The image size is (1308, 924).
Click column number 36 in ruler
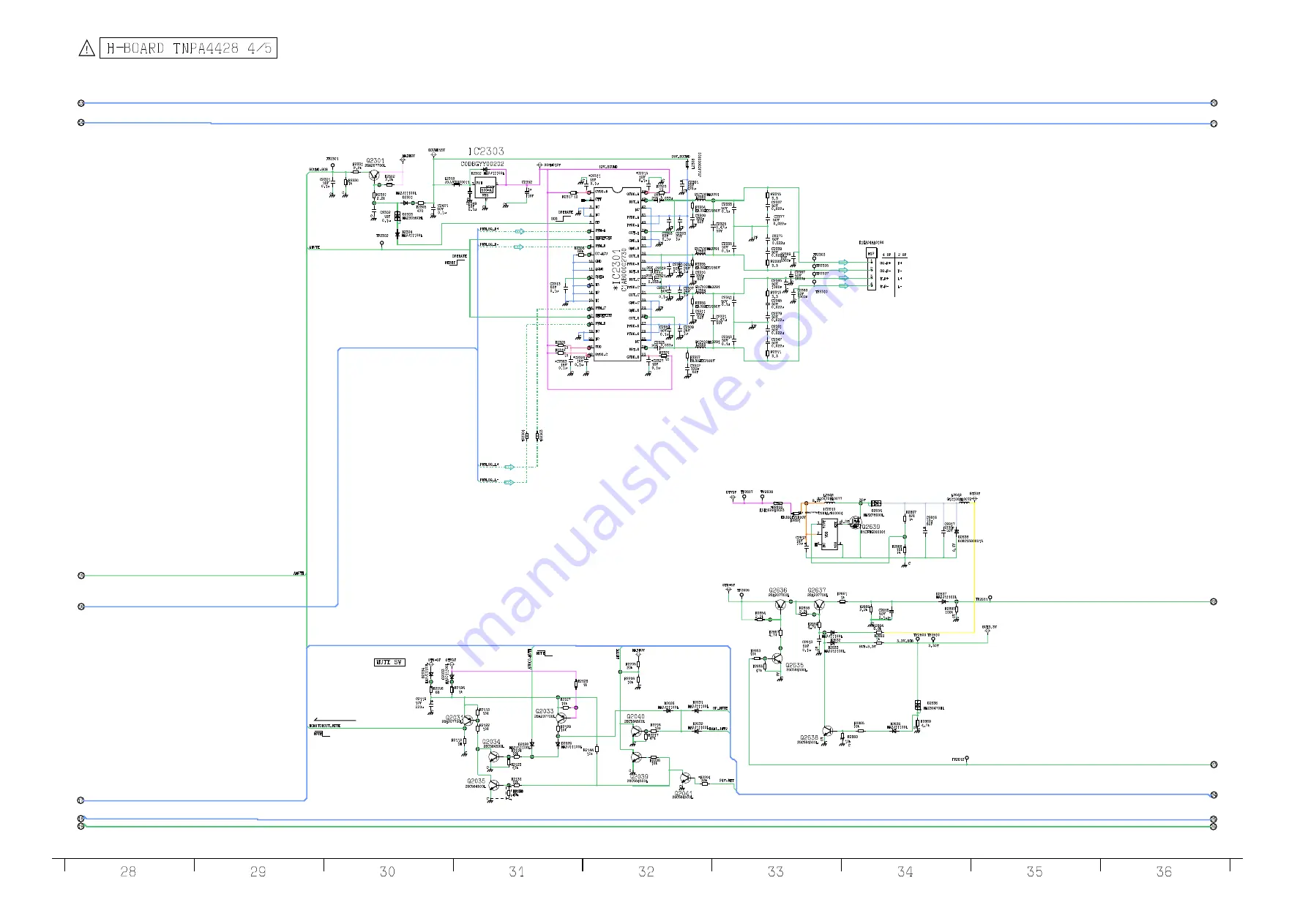1164,871
